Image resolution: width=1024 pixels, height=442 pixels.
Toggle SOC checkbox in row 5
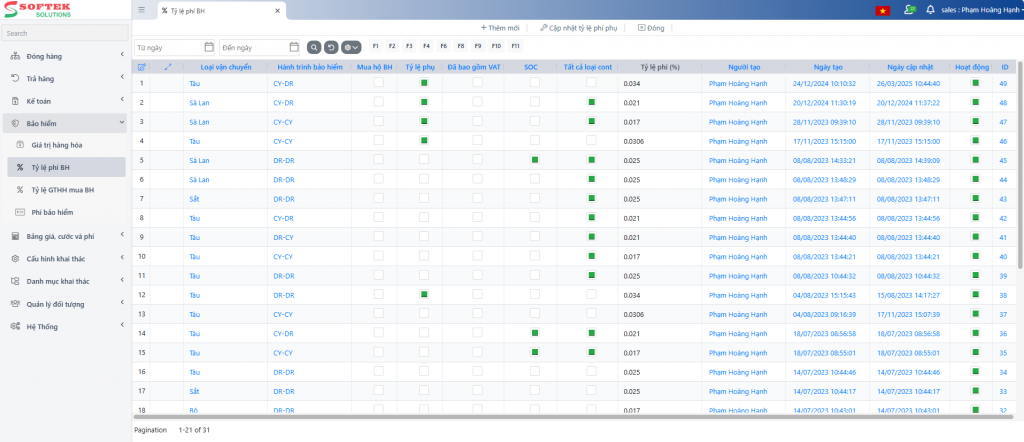click(535, 160)
